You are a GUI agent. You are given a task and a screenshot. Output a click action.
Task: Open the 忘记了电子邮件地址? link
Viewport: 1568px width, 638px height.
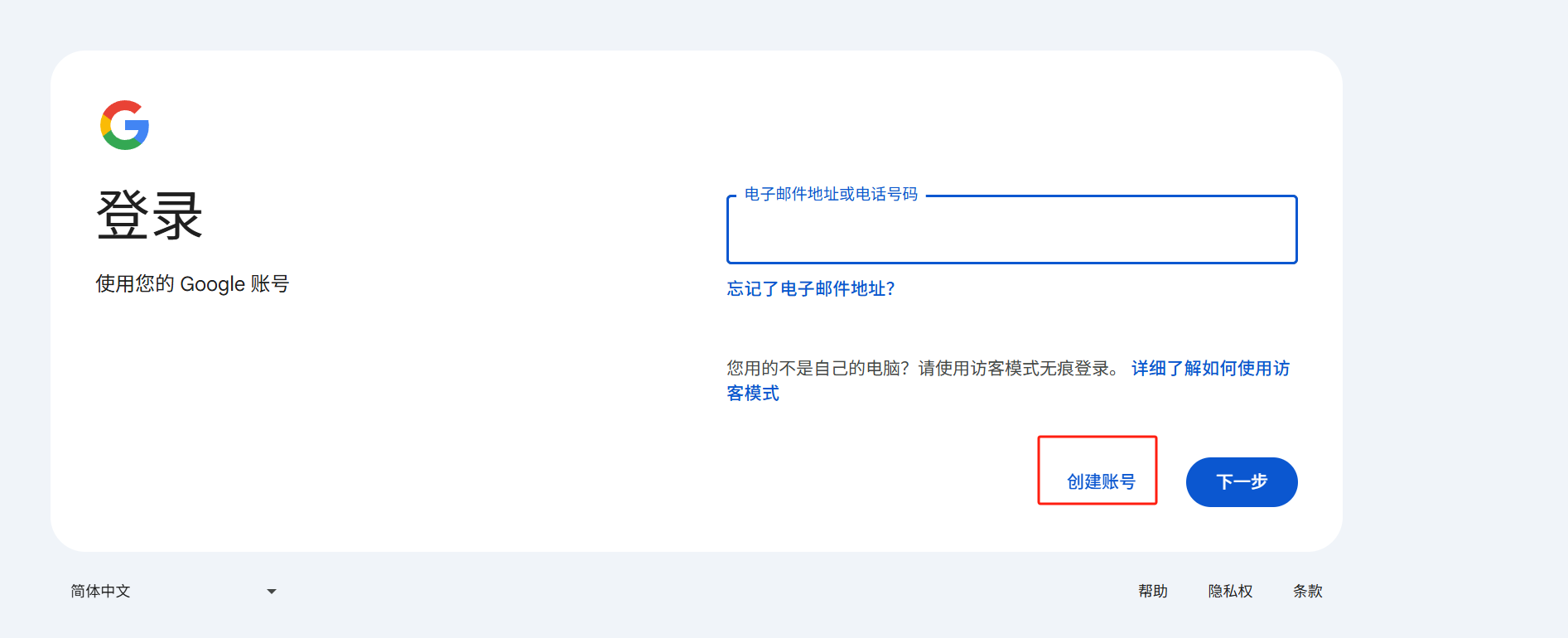coord(810,288)
